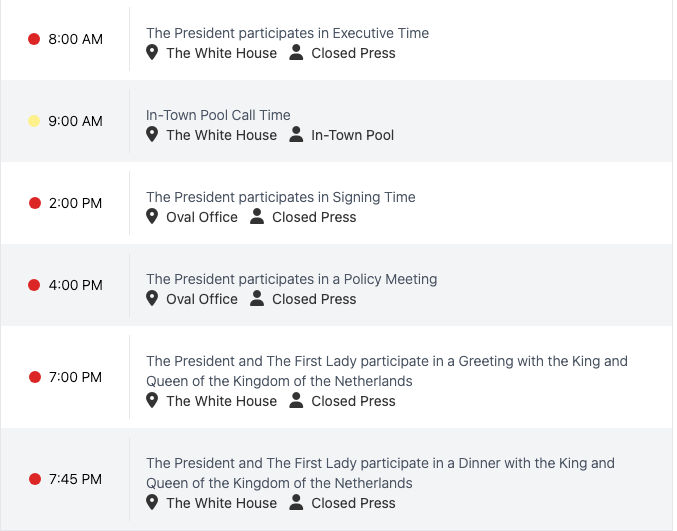Click the location pin in the 7:00 PM row
Image resolution: width=677 pixels, height=531 pixels.
tap(152, 401)
